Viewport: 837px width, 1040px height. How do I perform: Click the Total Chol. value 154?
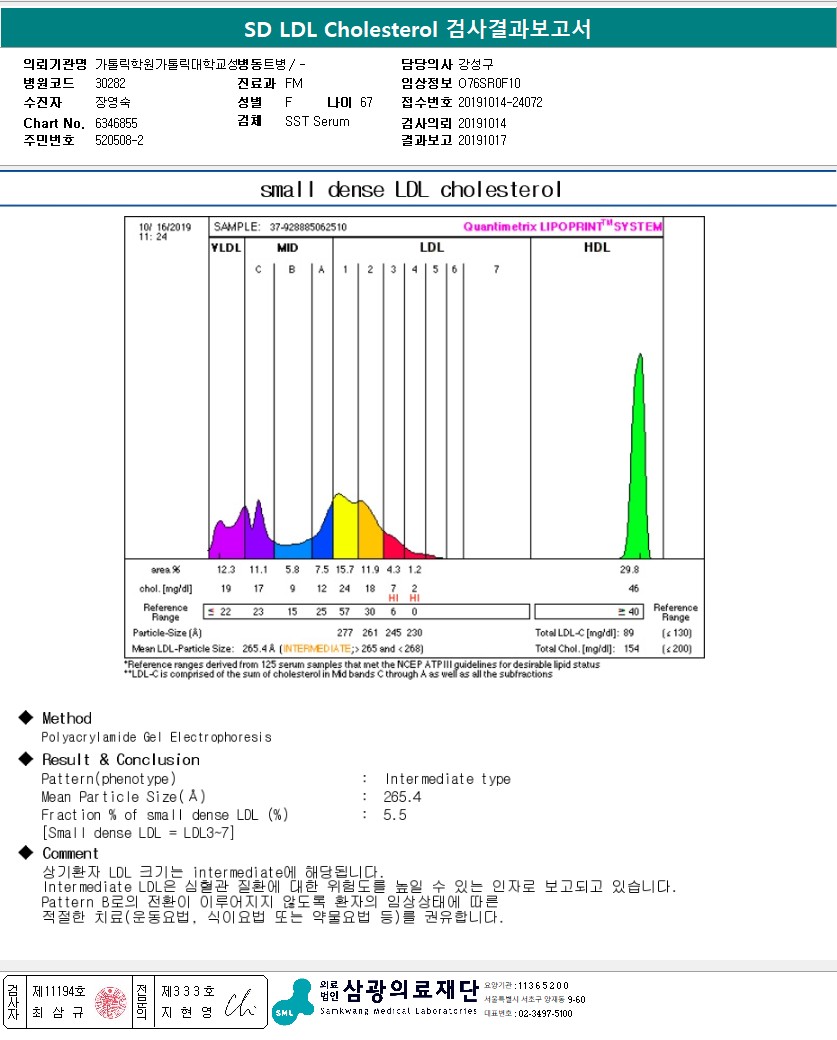pos(633,649)
